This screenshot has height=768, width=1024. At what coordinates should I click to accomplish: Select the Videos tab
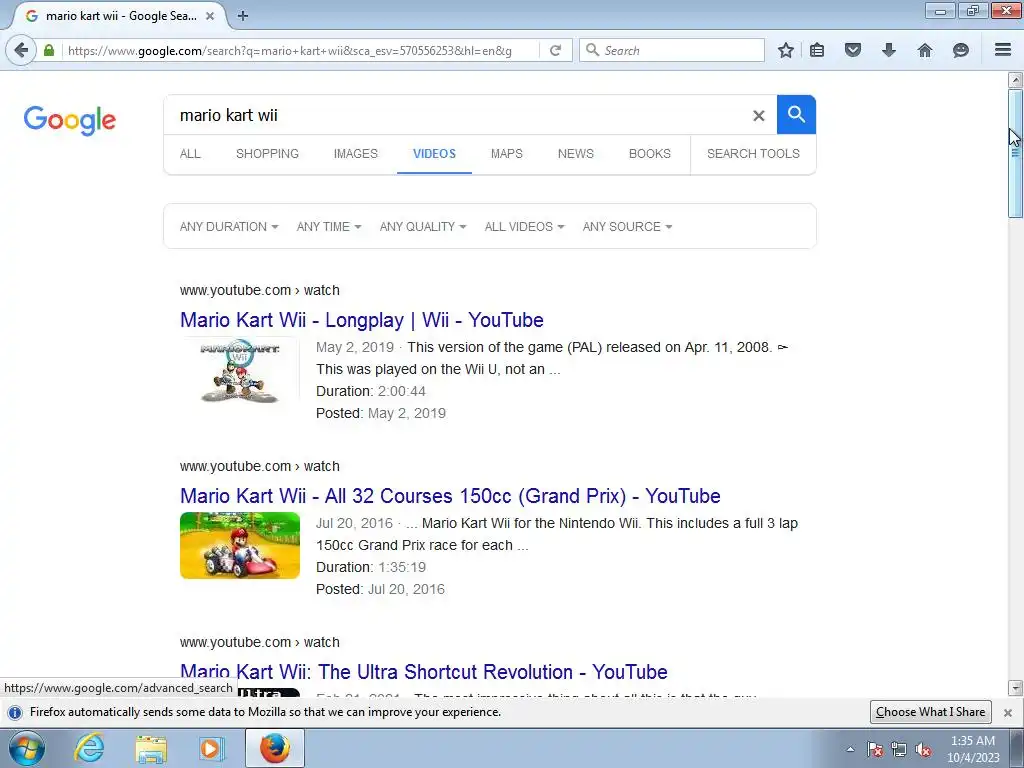(x=434, y=154)
